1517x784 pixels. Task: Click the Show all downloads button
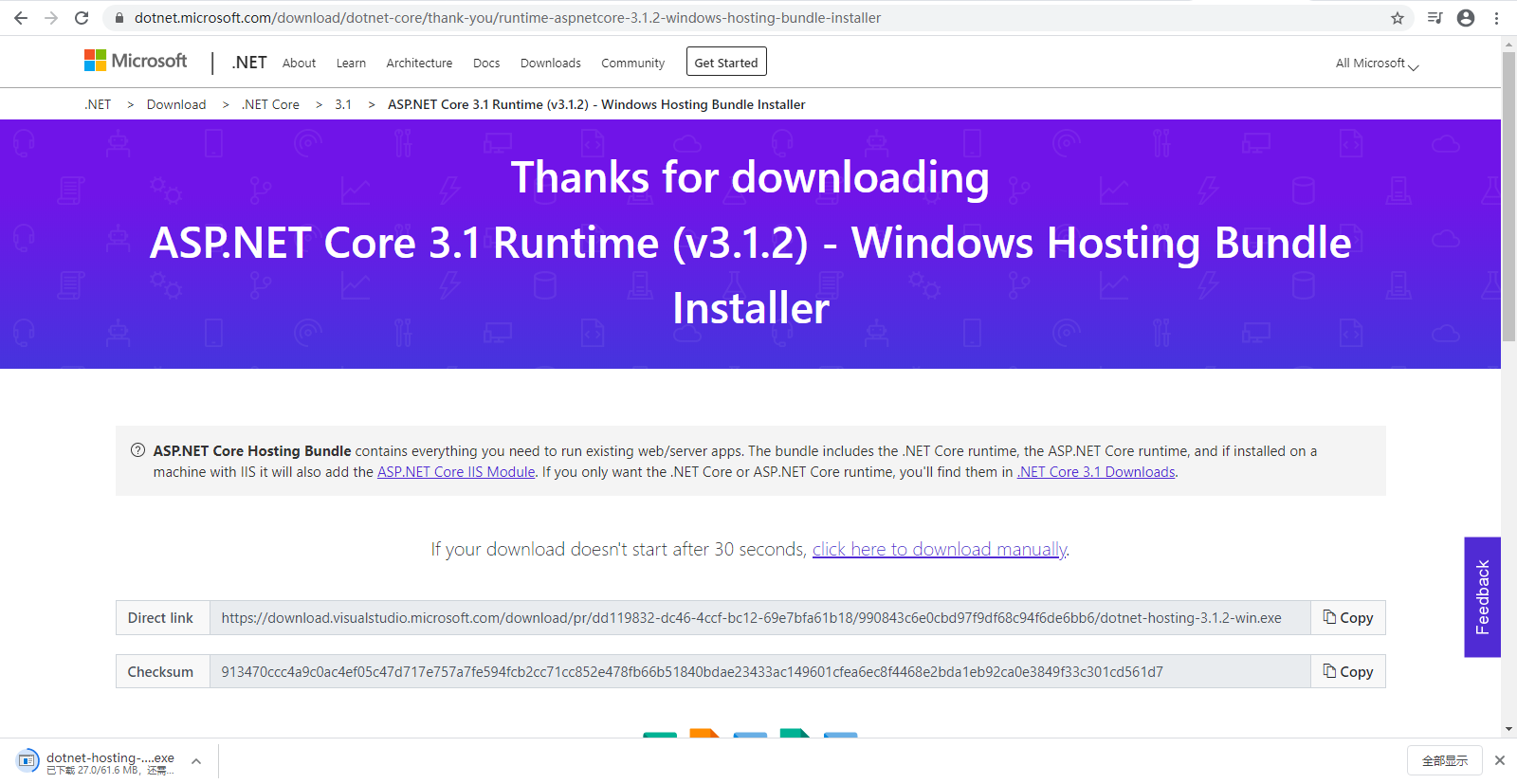point(1445,760)
